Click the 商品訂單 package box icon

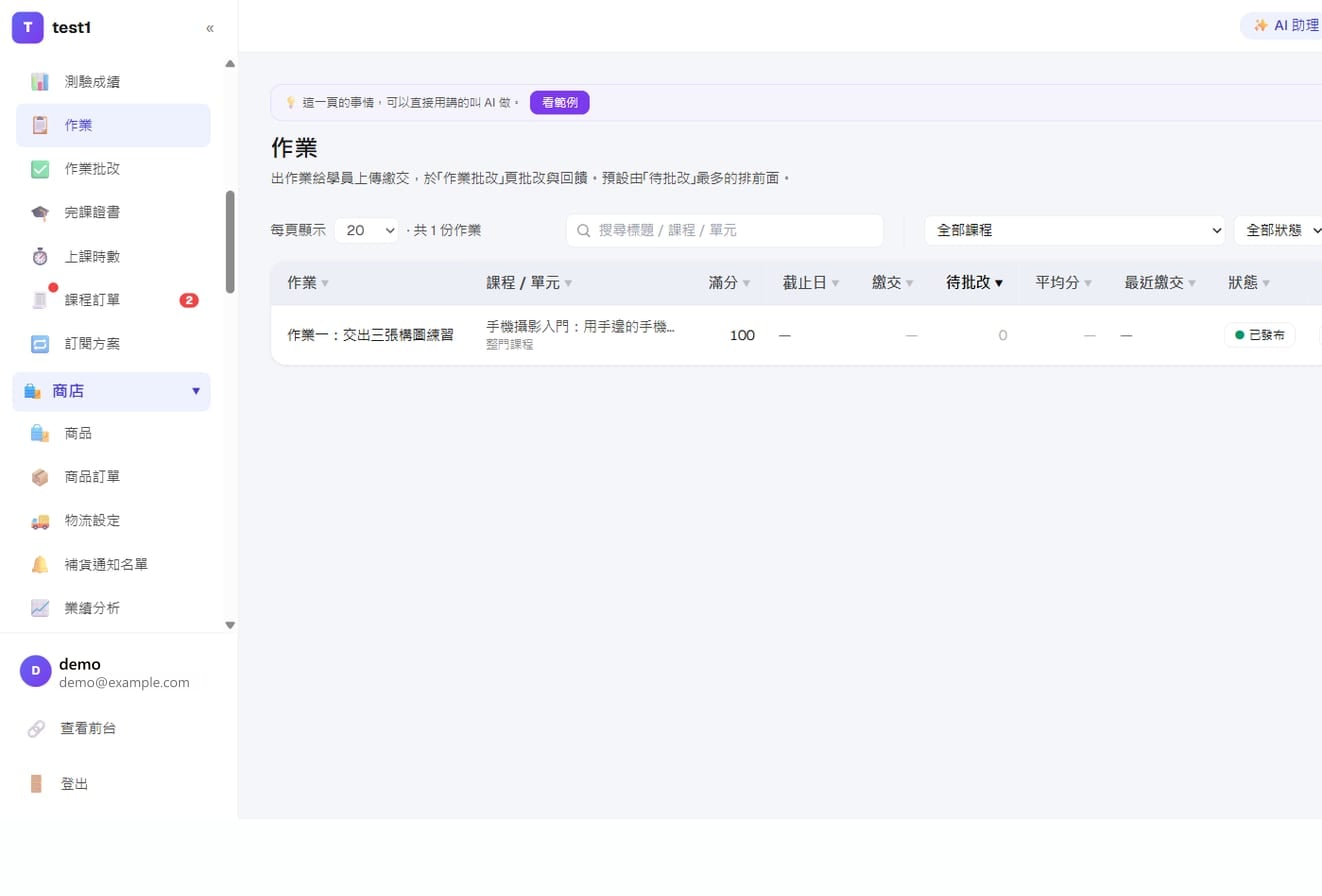[40, 477]
